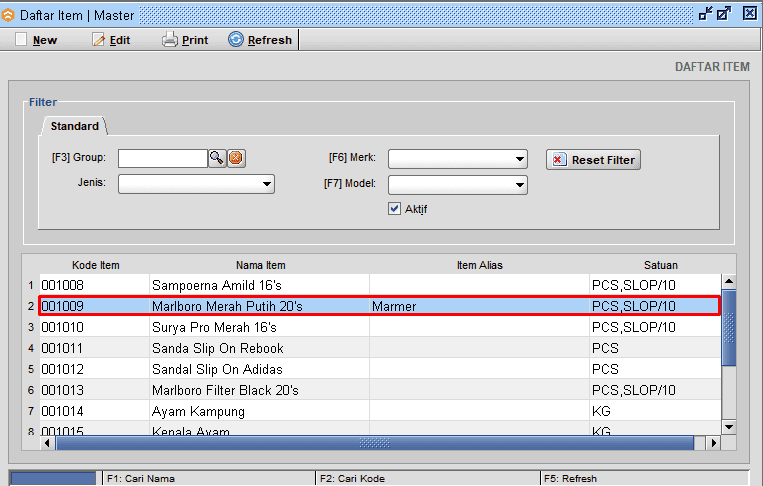Click the horizontal scrollbar thumb
The height and width of the screenshot is (486, 763).
pos(375,443)
